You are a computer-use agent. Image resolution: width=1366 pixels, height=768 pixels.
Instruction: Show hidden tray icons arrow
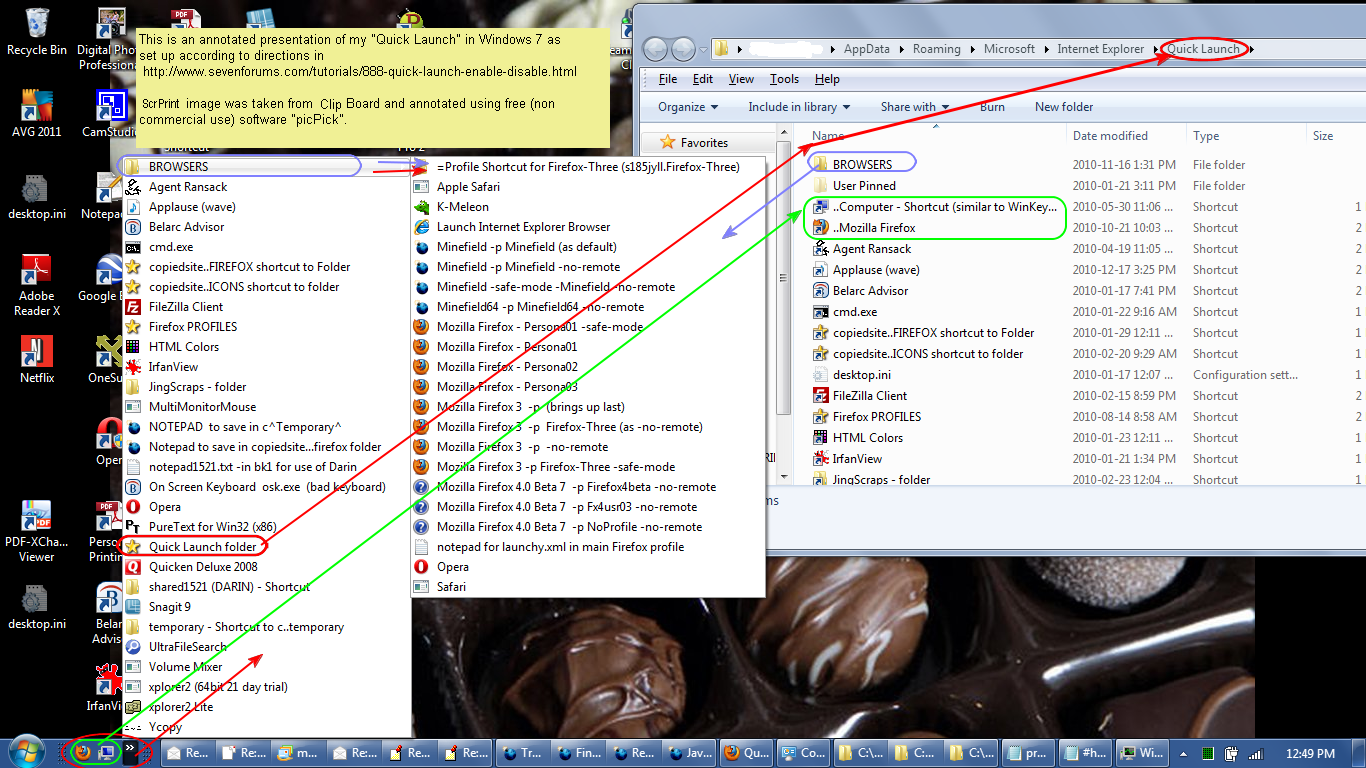[1183, 753]
